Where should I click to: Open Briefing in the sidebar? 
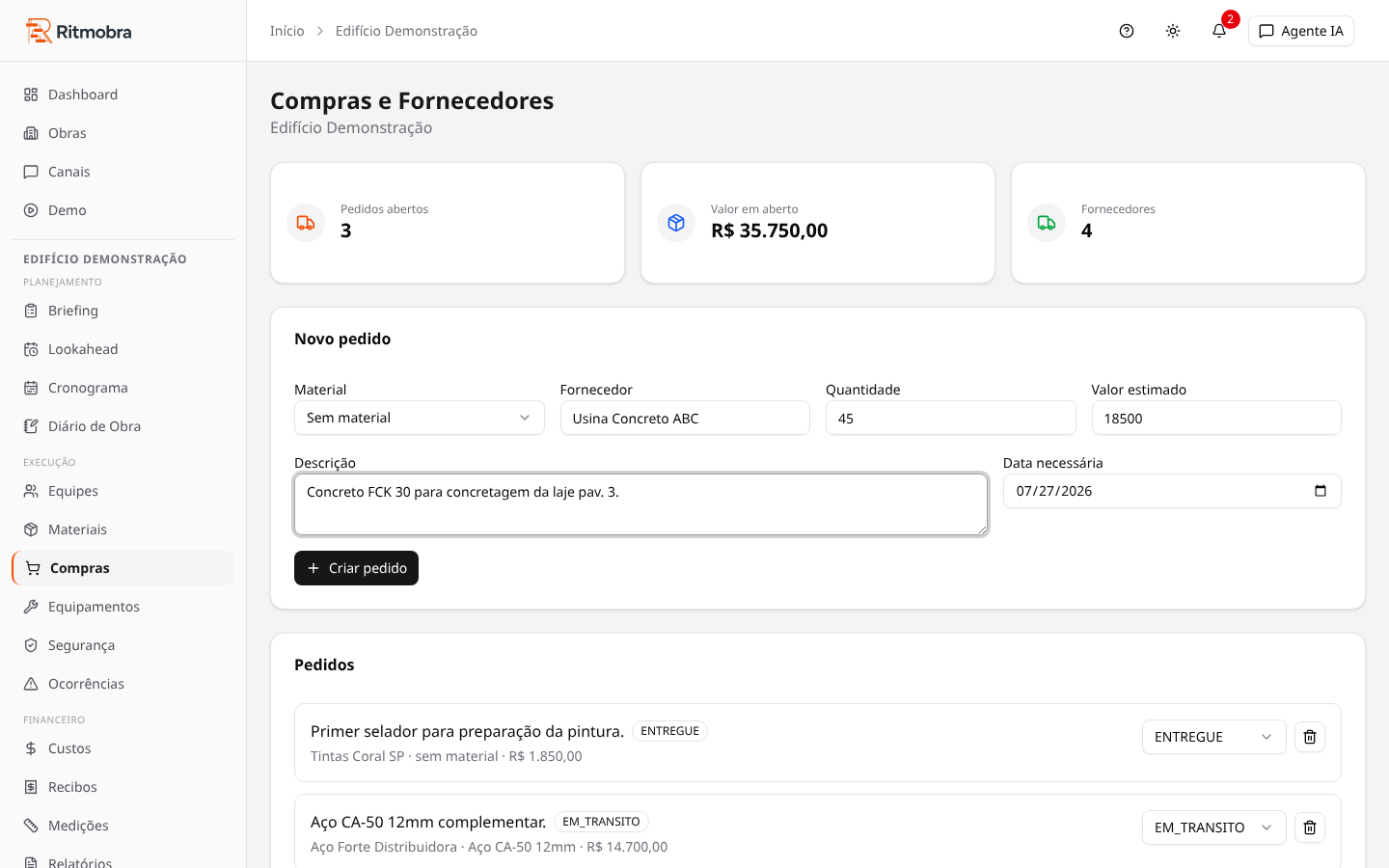[x=123, y=311]
